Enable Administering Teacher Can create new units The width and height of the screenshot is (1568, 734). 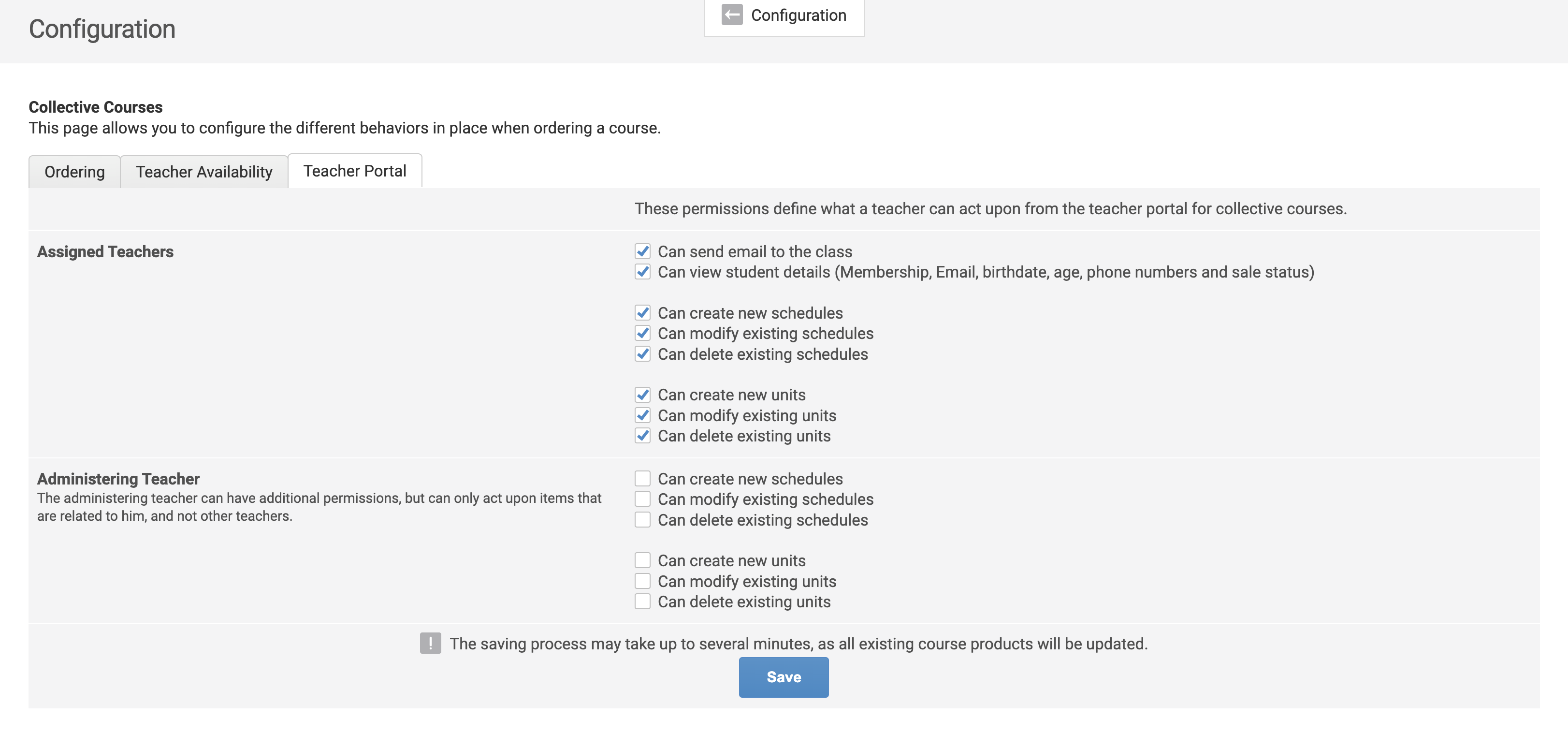click(642, 560)
